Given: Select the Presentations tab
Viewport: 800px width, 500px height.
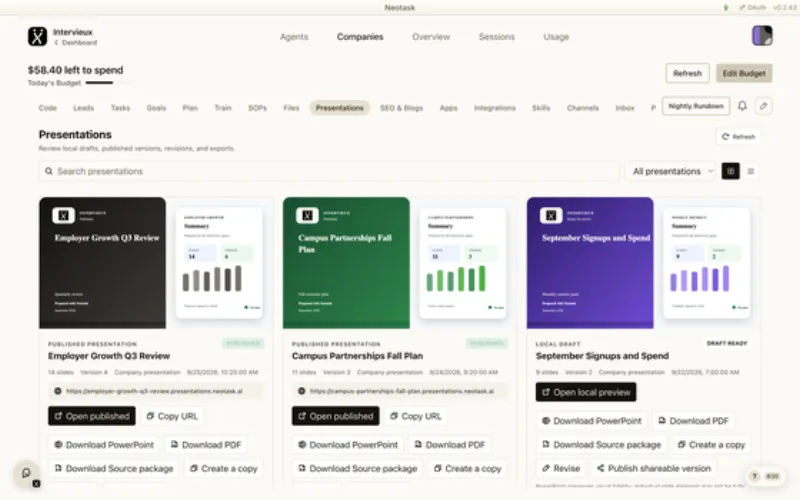Looking at the screenshot, I should click(339, 108).
